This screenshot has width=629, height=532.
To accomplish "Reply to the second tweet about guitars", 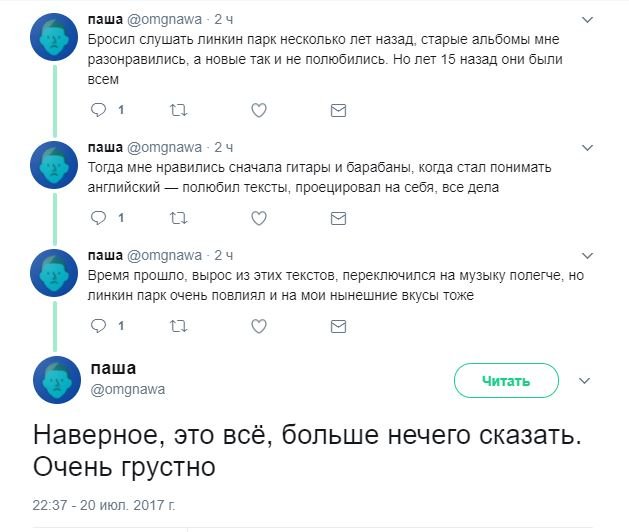I will point(99,218).
